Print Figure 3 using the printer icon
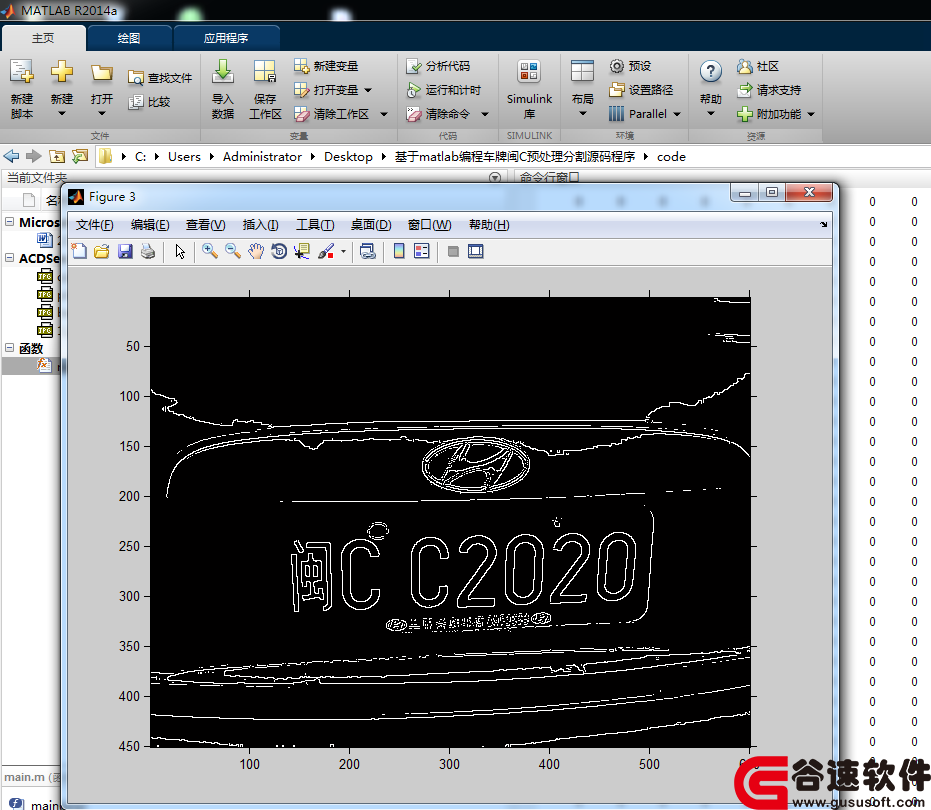Viewport: 931px width, 810px height. 148,251
